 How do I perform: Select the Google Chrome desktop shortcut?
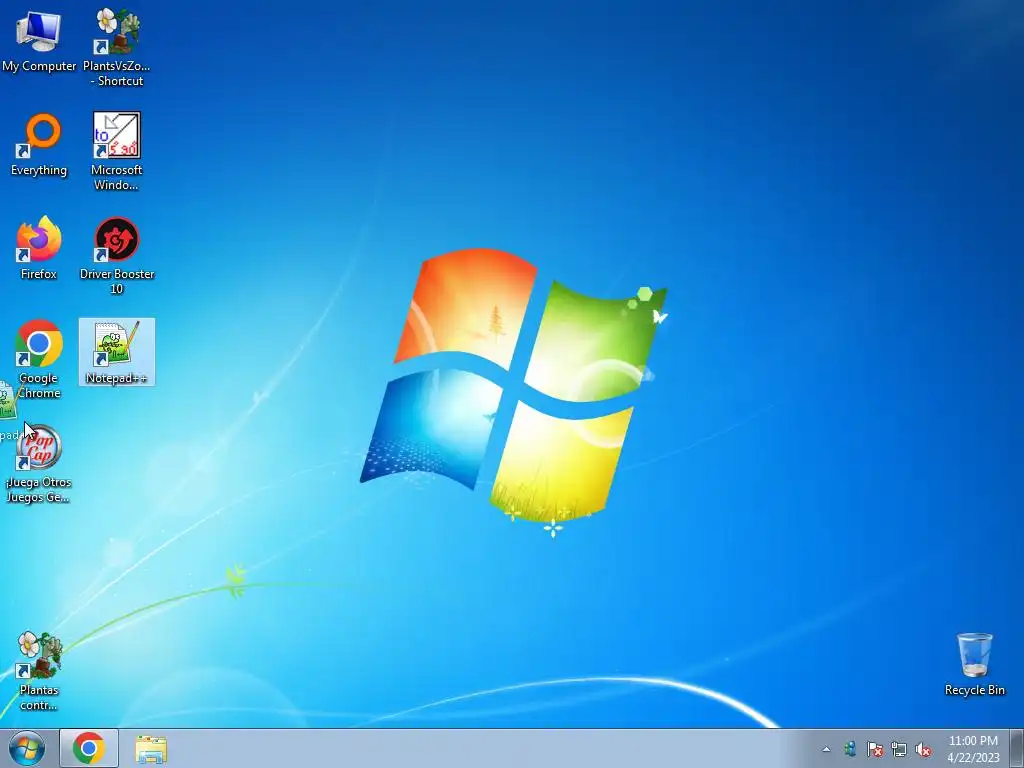pos(39,359)
